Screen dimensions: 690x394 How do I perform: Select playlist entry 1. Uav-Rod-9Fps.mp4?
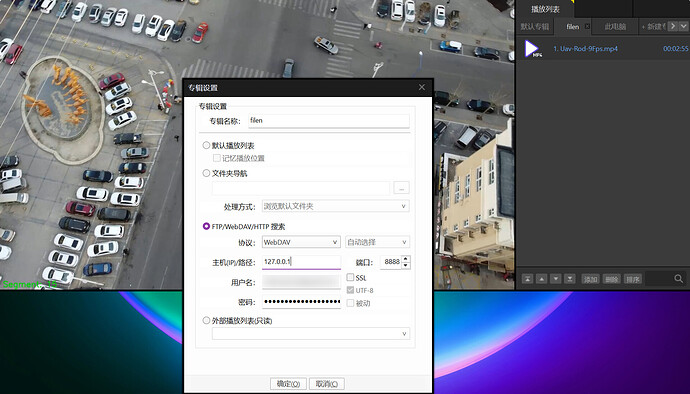tap(585, 48)
